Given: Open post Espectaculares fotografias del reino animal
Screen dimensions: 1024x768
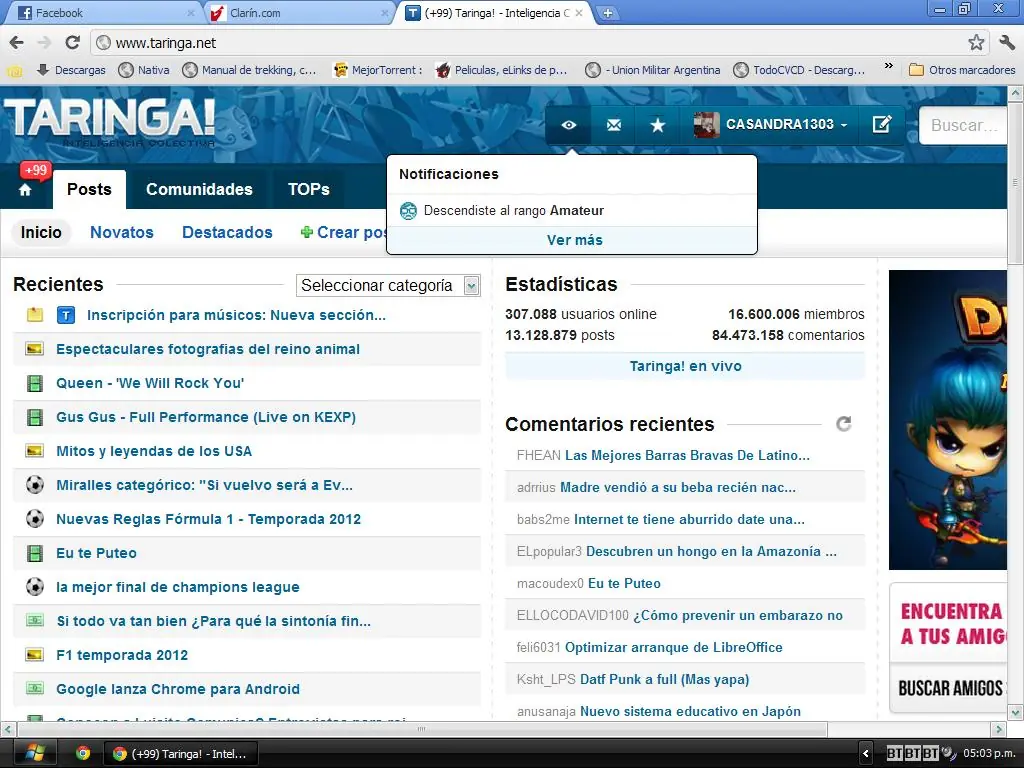Looking at the screenshot, I should (208, 349).
